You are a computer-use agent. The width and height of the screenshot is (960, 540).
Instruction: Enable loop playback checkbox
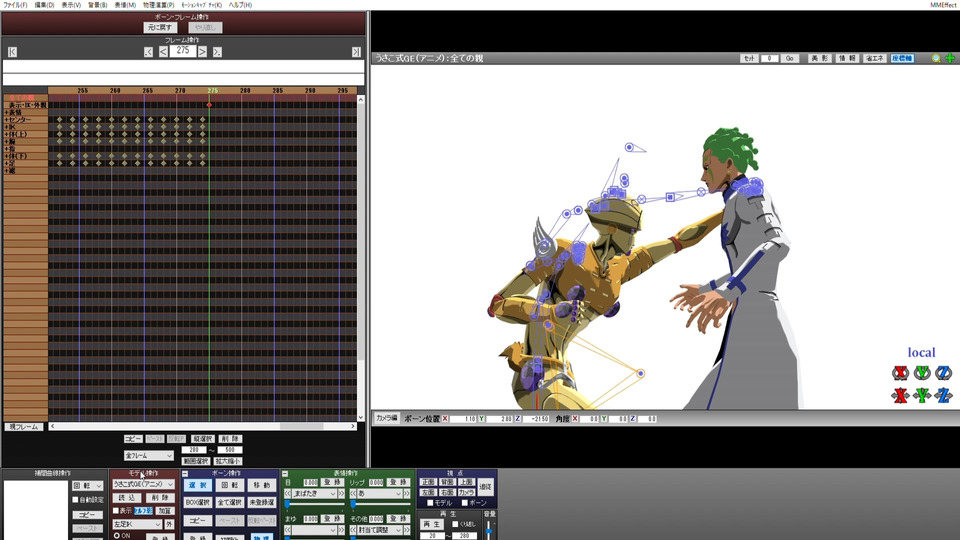click(x=455, y=524)
